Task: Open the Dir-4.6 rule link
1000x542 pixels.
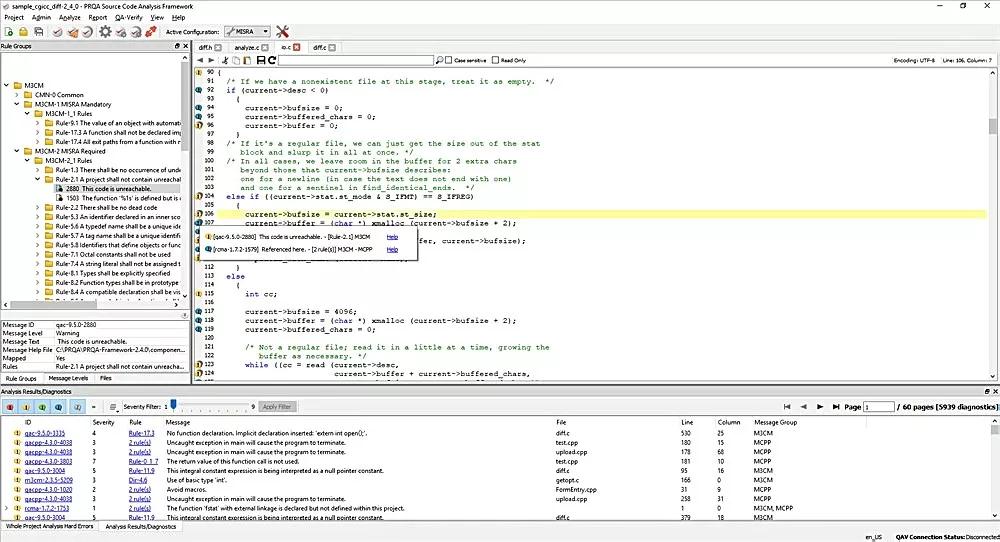Action: 138,480
